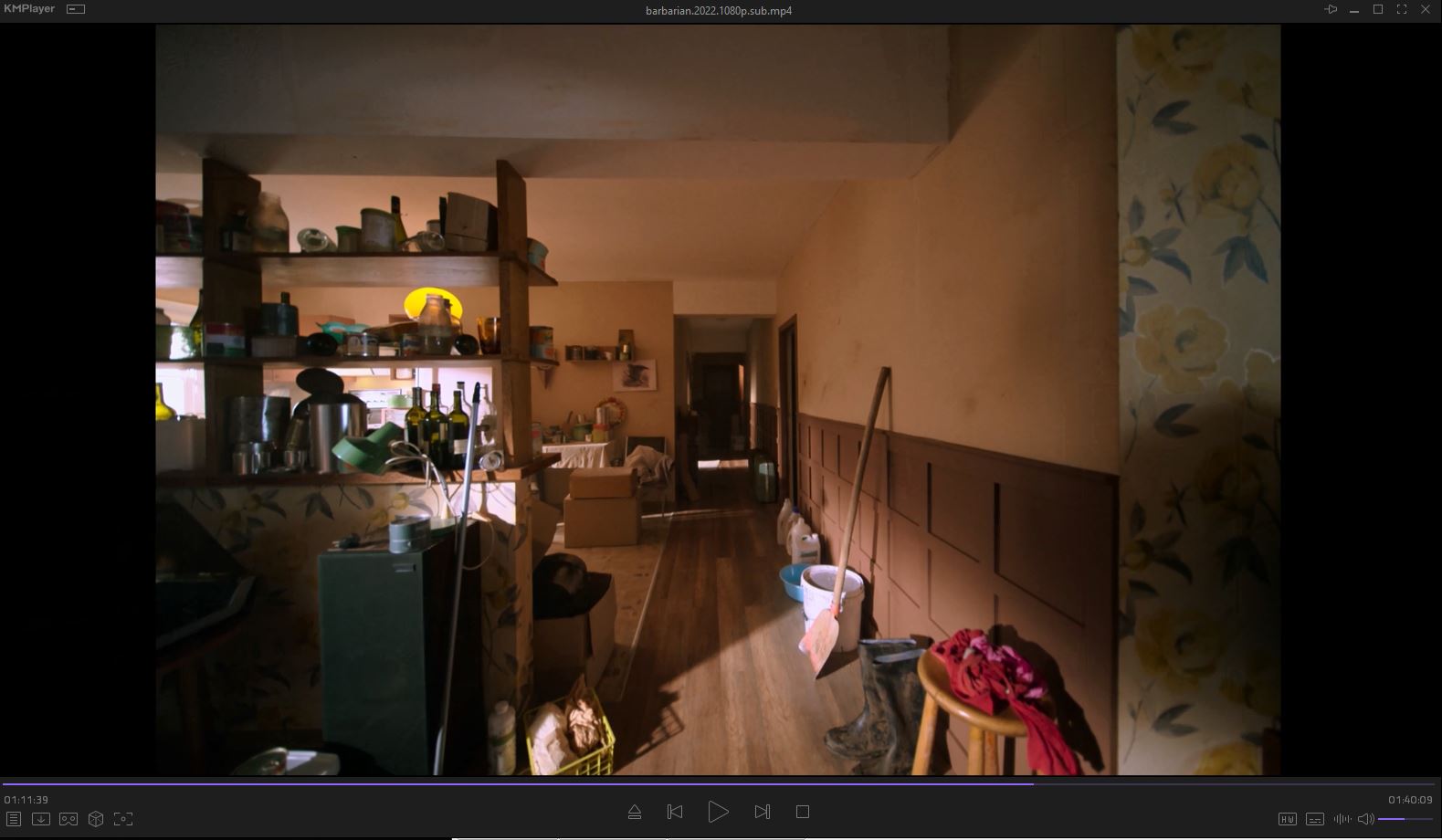
Task: Click the download video icon
Action: click(x=41, y=819)
